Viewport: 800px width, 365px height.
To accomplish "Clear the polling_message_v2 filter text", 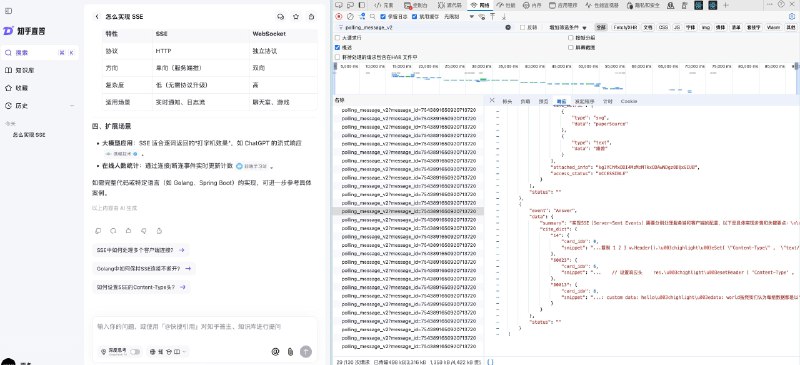I will click(x=508, y=28).
